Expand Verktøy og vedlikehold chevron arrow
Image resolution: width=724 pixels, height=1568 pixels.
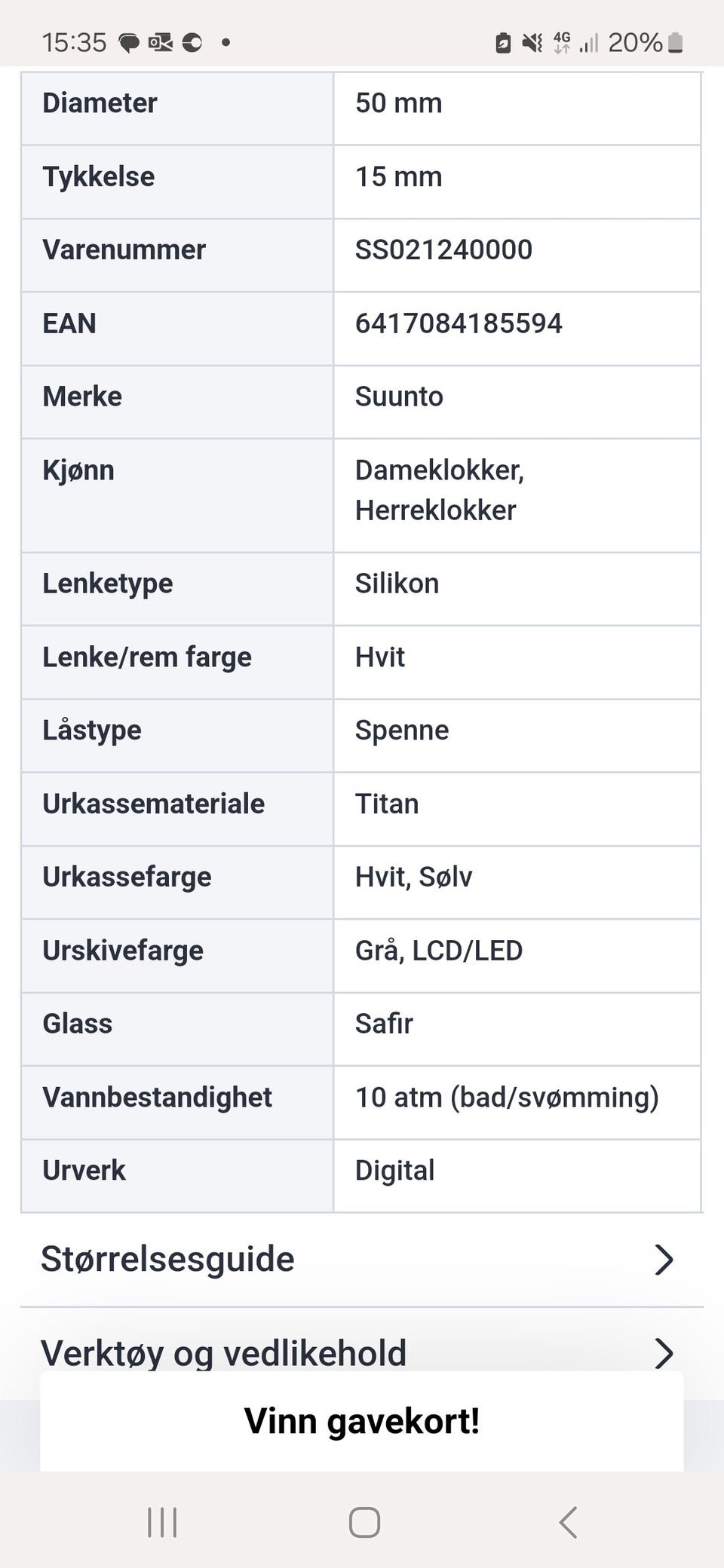click(663, 1353)
